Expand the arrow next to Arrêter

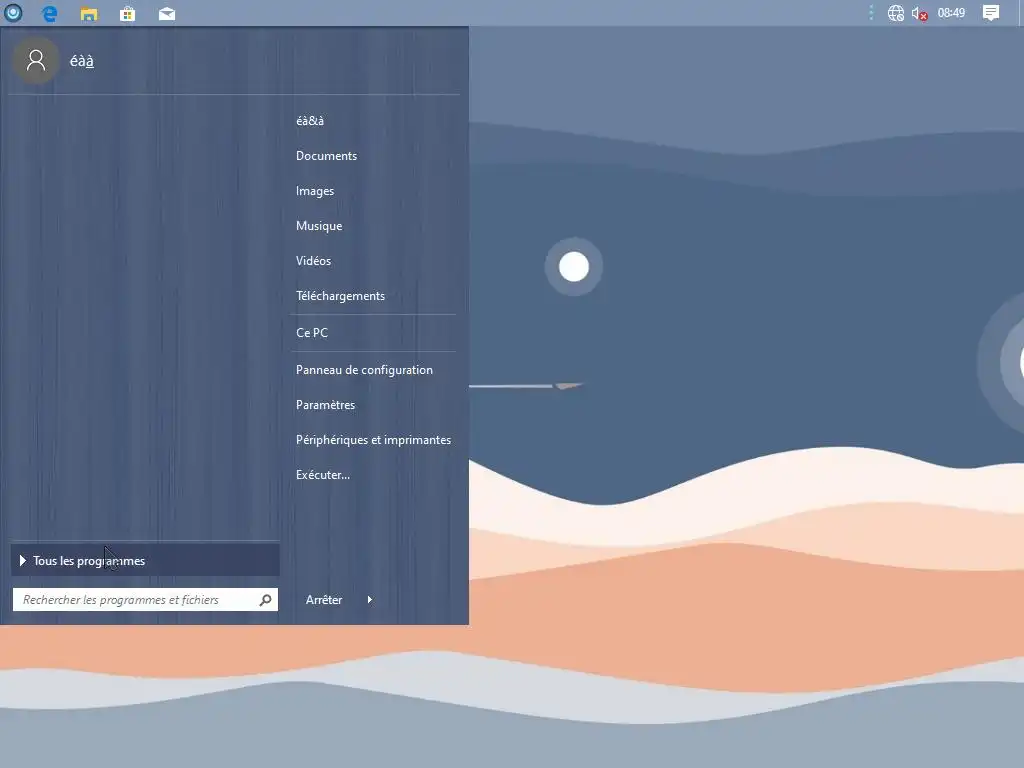(x=370, y=600)
